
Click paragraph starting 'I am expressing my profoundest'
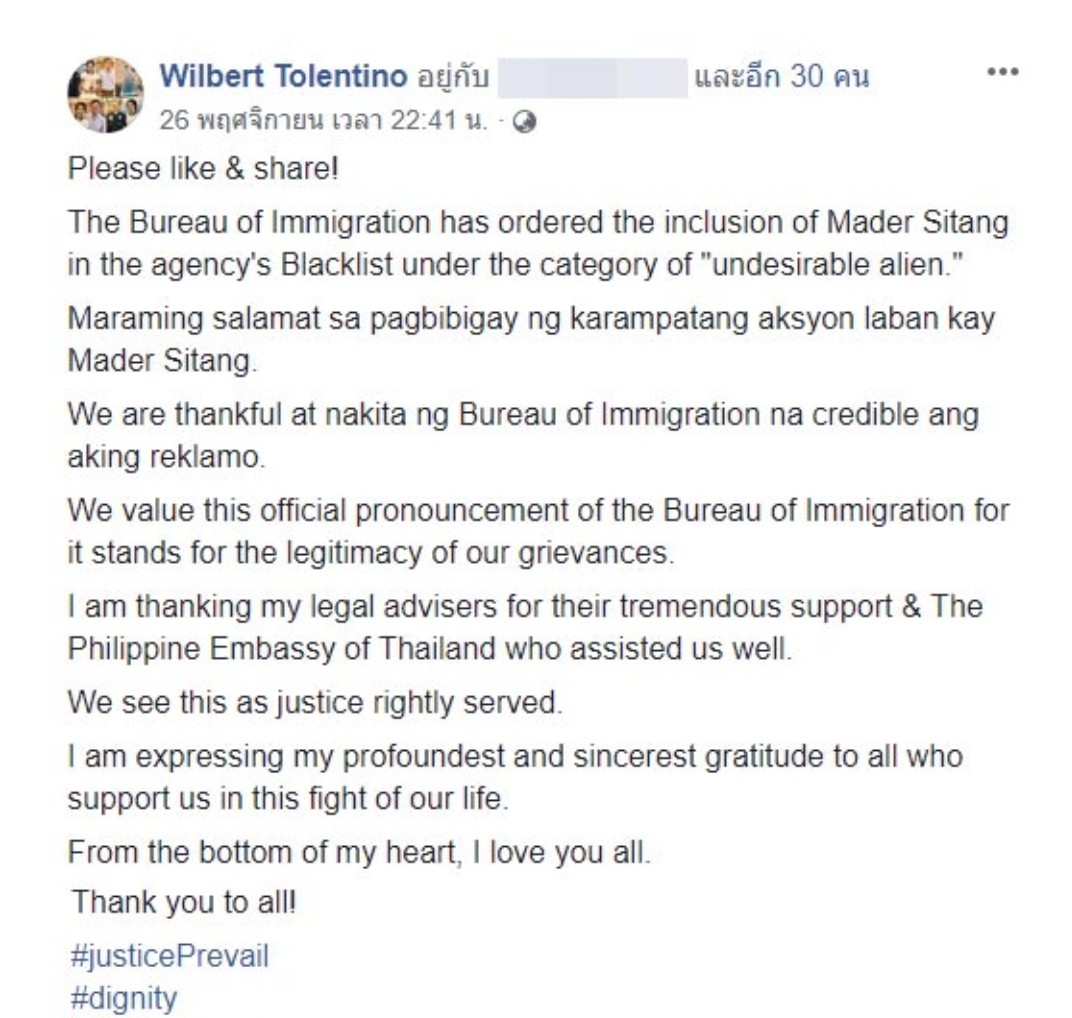pyautogui.click(x=515, y=777)
